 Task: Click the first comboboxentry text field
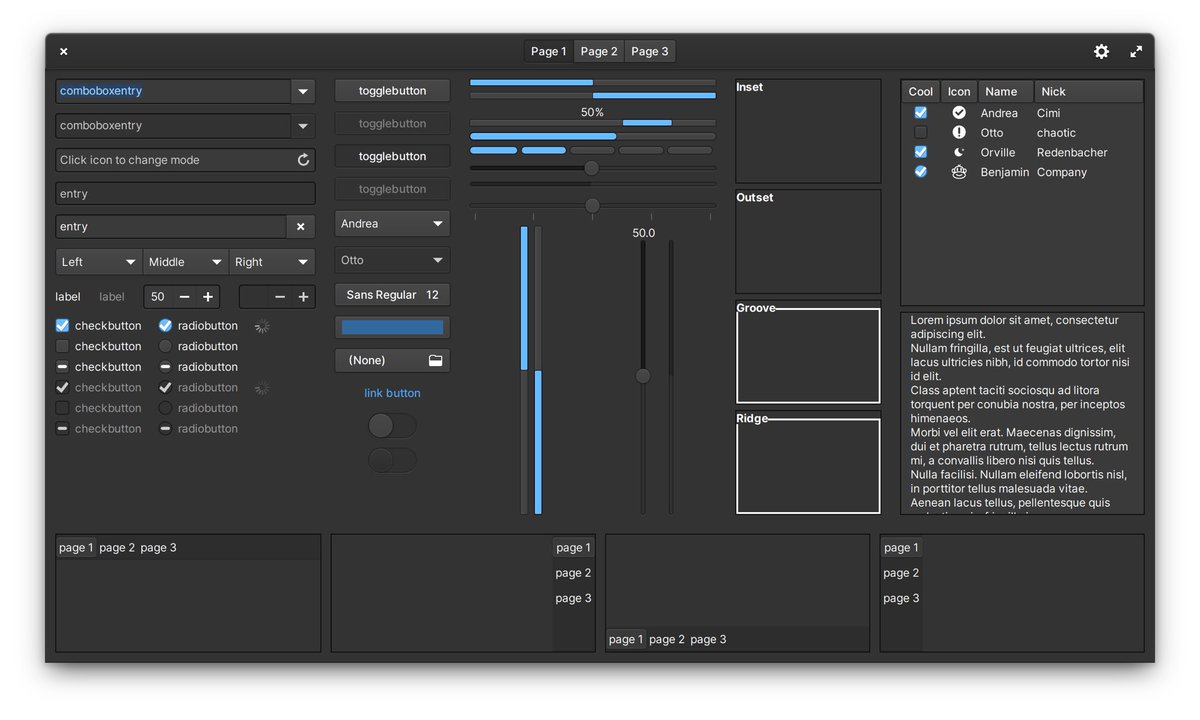point(173,91)
